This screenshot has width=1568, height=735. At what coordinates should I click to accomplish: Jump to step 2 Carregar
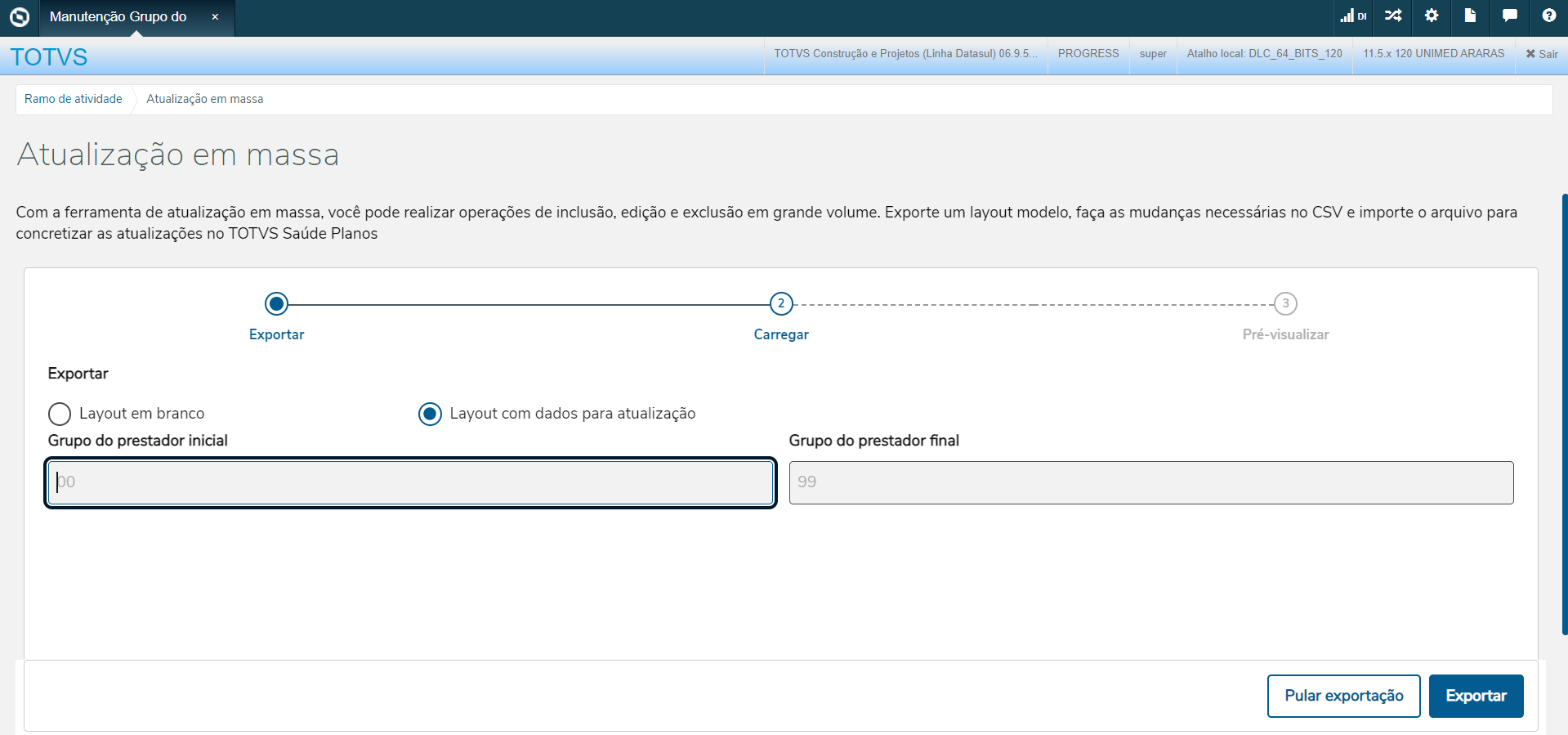pos(781,304)
